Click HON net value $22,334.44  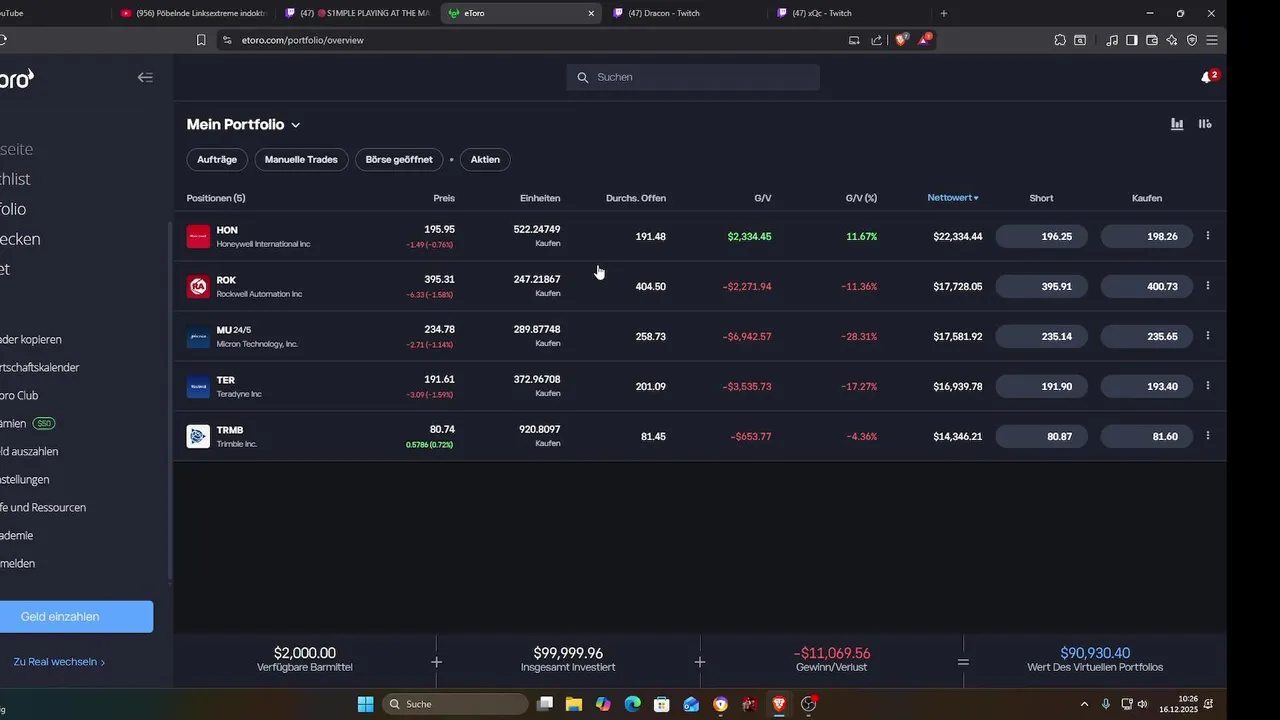pyautogui.click(x=957, y=237)
